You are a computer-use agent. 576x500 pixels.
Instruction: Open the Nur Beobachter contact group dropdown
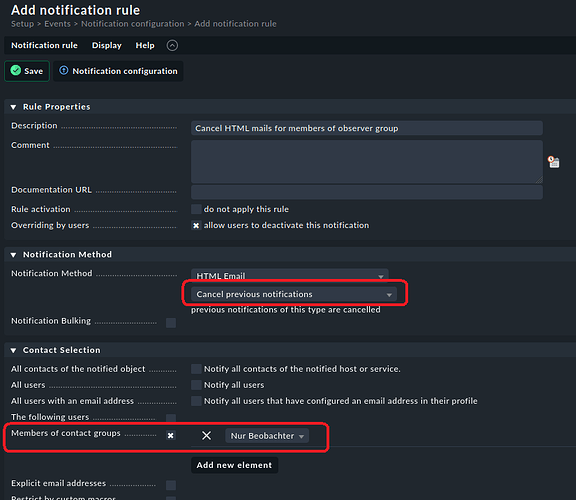point(267,436)
